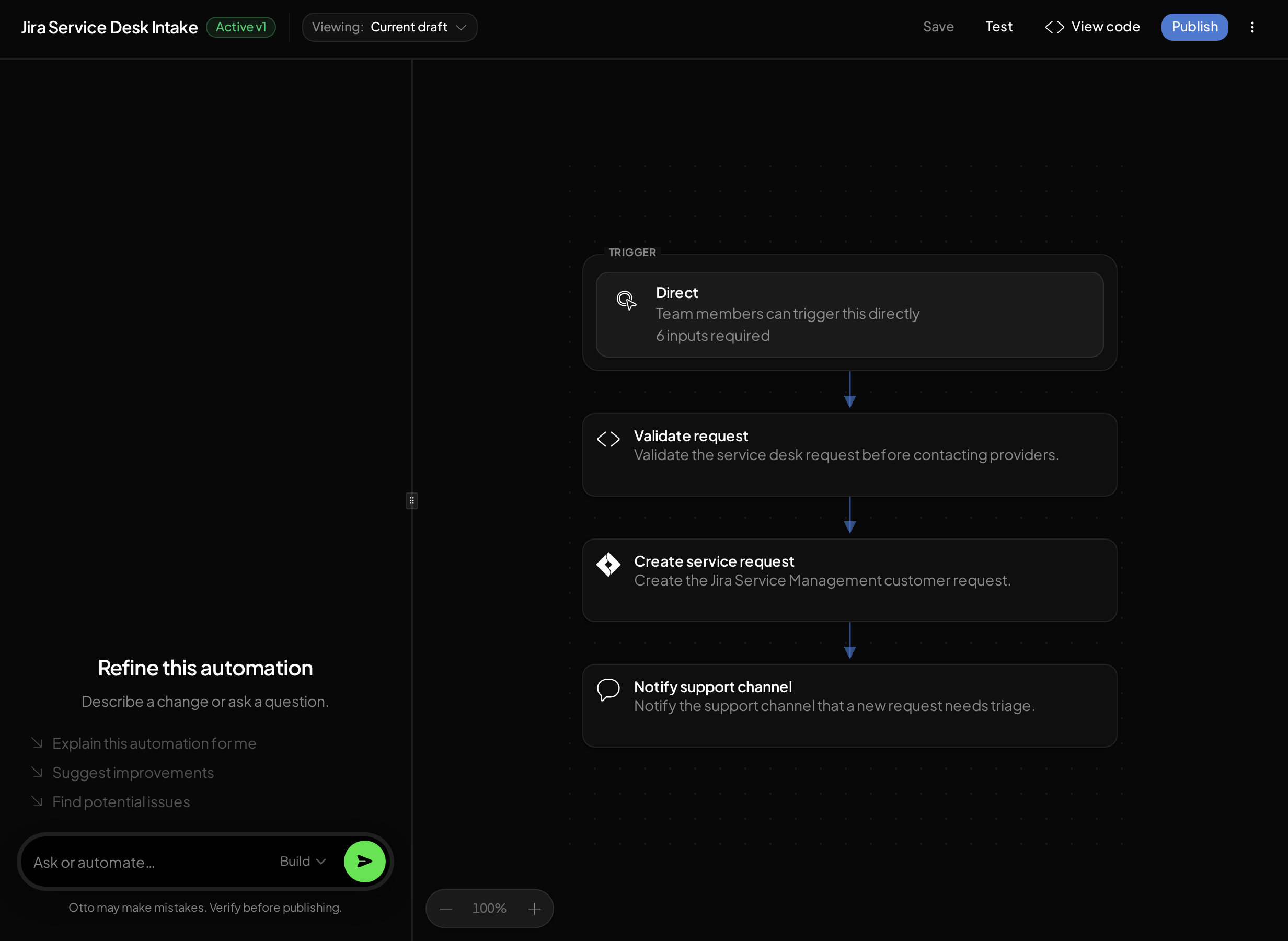Image resolution: width=1288 pixels, height=941 pixels.
Task: Click the 6 inputs required text
Action: (713, 336)
